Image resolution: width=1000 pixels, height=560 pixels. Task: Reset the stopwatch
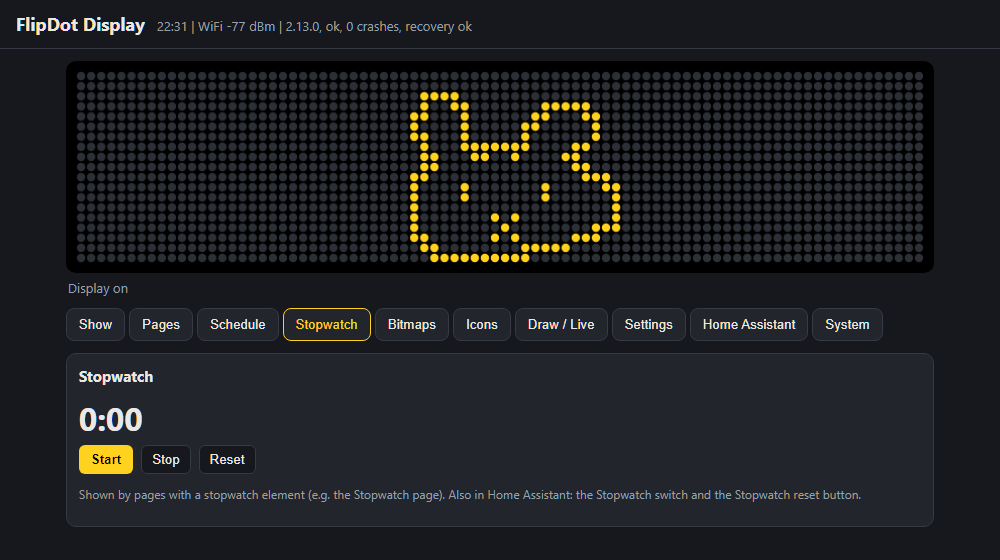pos(227,459)
